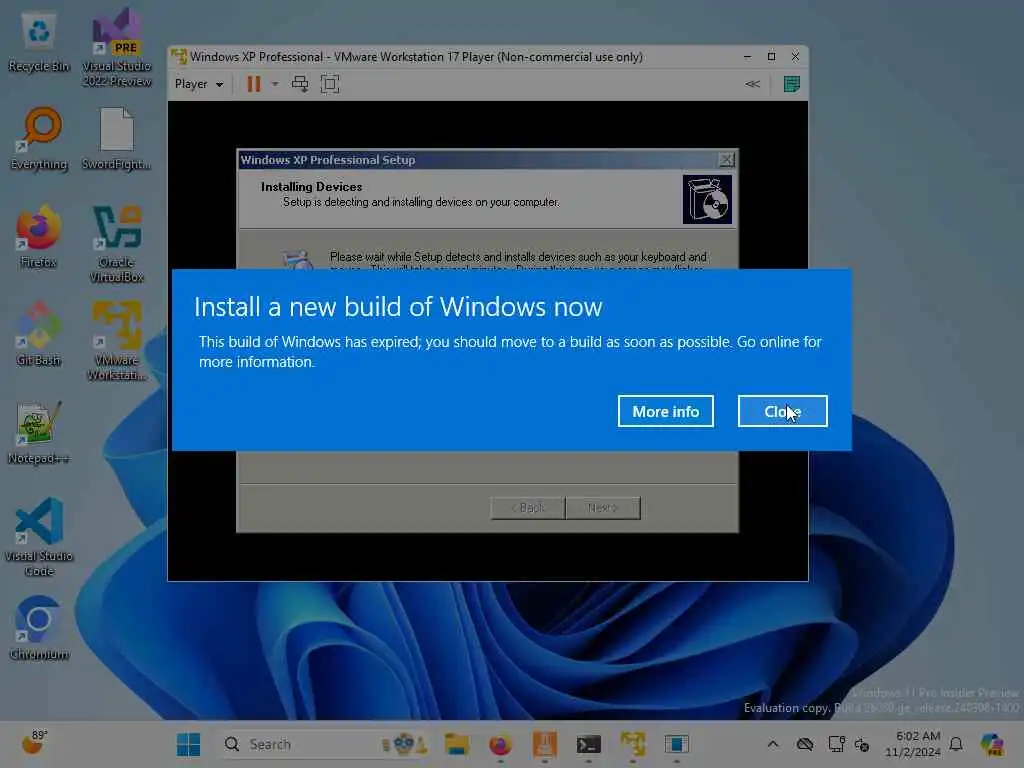Select Visual Studio 2022 Preview desktop icon

coord(117,47)
